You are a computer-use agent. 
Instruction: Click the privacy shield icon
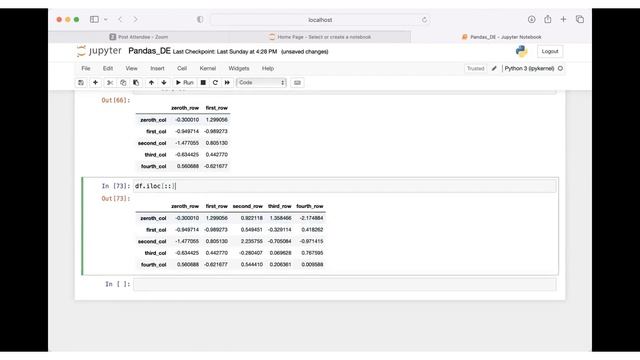200,19
